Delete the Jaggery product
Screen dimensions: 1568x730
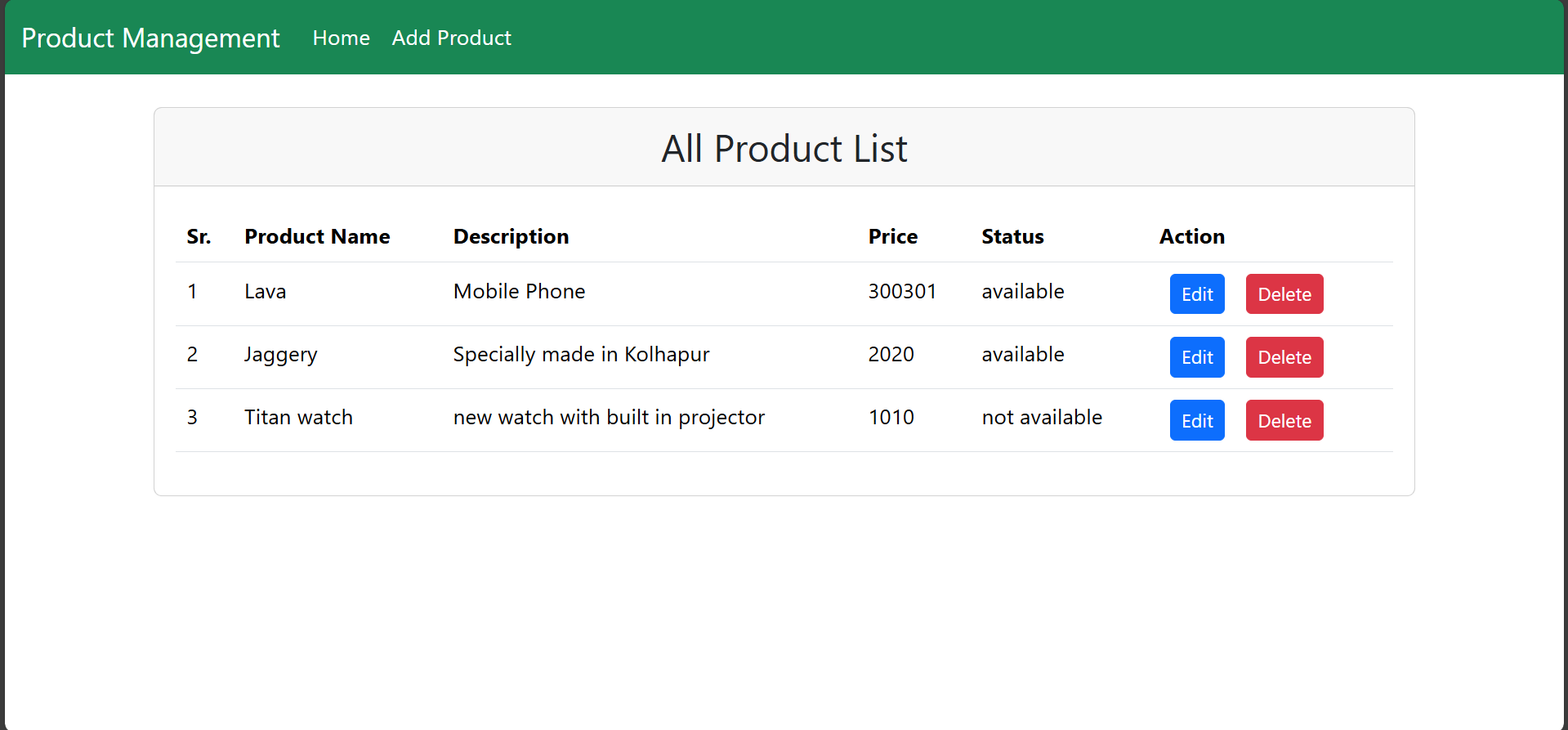tap(1284, 357)
